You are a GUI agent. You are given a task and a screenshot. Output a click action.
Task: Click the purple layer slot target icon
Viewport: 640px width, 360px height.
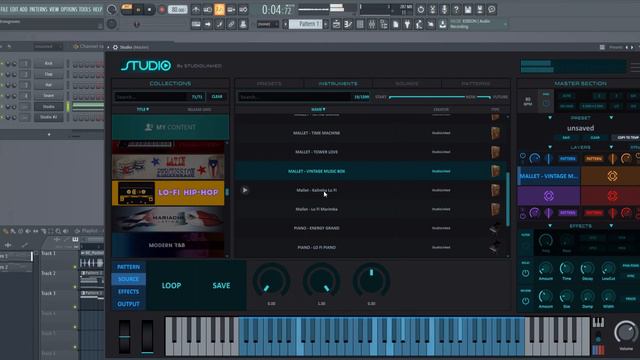point(549,196)
